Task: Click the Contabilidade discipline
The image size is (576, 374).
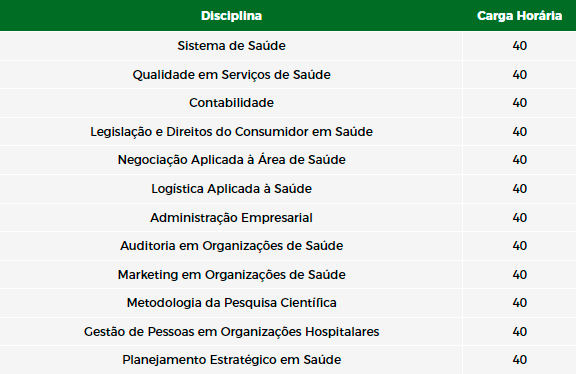Action: 231,103
